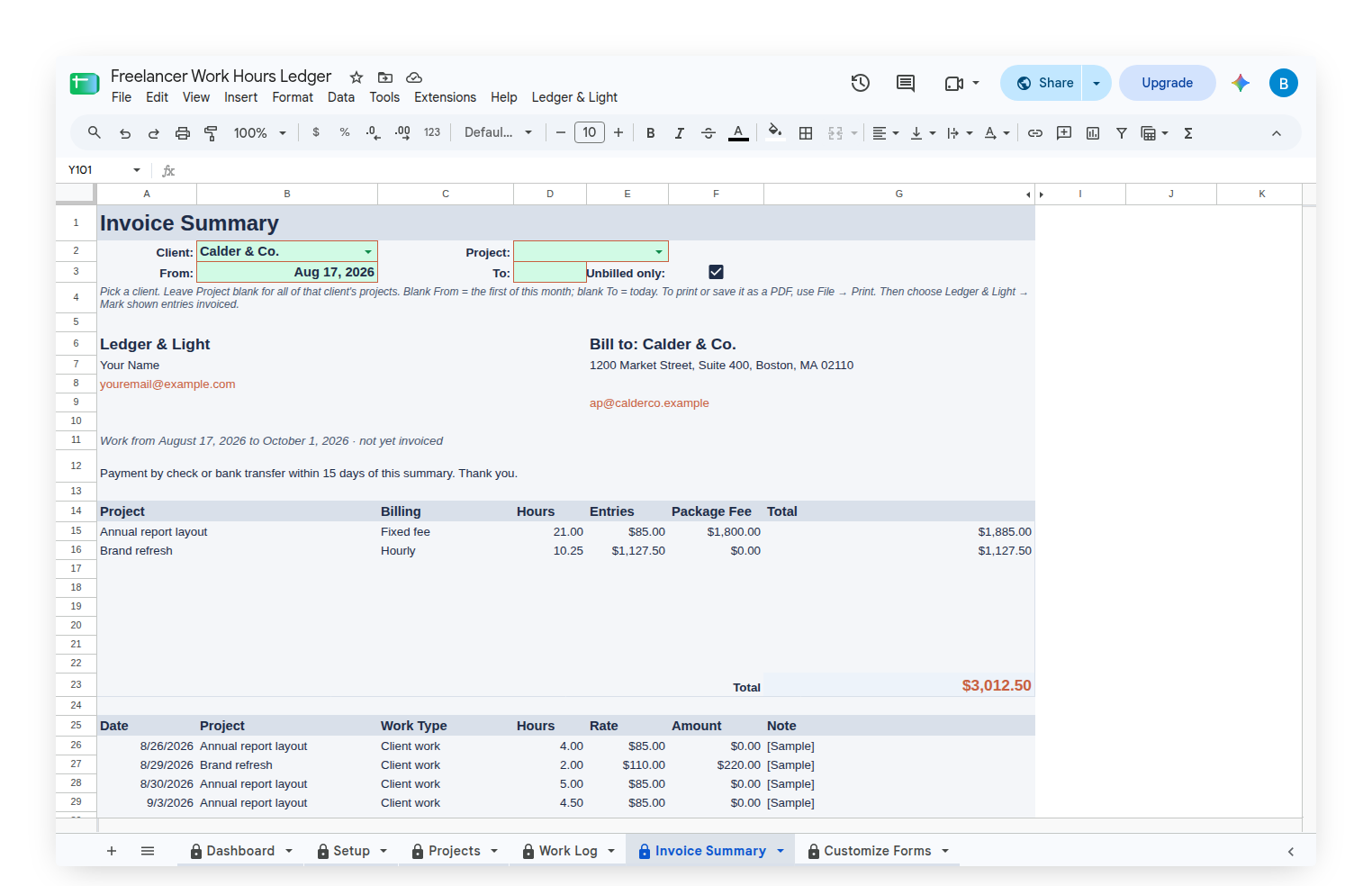Open the zoom level dropdown at 100%
The height and width of the screenshot is (886, 1372).
[260, 133]
